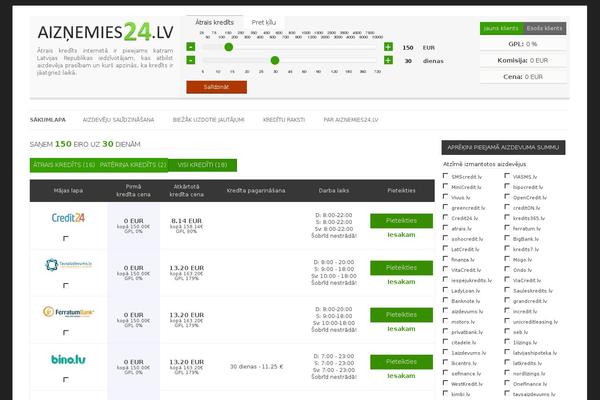600x400 pixels.
Task: Open BIEŽĀK UZDOTIE JAUTĀJUMI menu item
Action: coord(209,120)
